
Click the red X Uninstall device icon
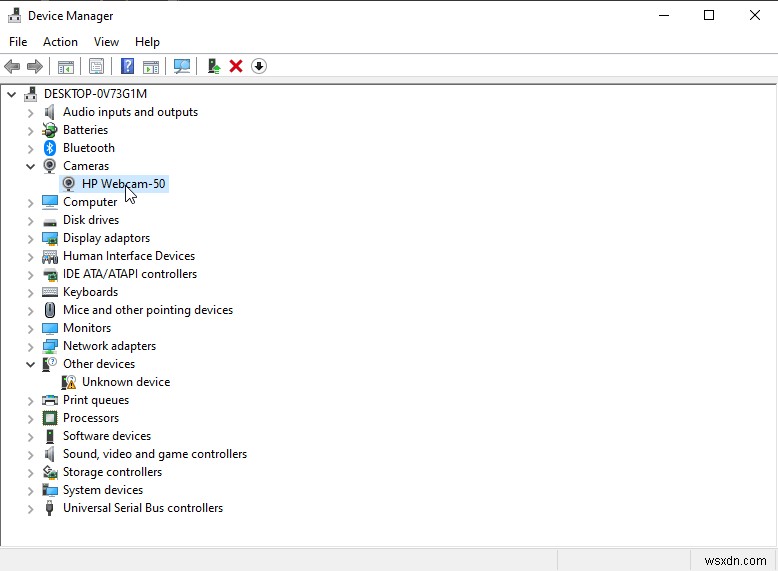click(x=236, y=66)
